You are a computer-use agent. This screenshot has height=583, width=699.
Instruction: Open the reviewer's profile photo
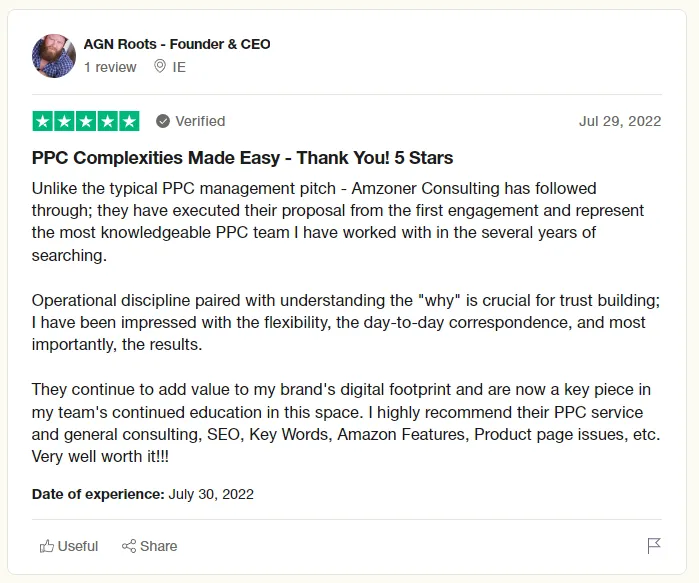pyautogui.click(x=54, y=56)
